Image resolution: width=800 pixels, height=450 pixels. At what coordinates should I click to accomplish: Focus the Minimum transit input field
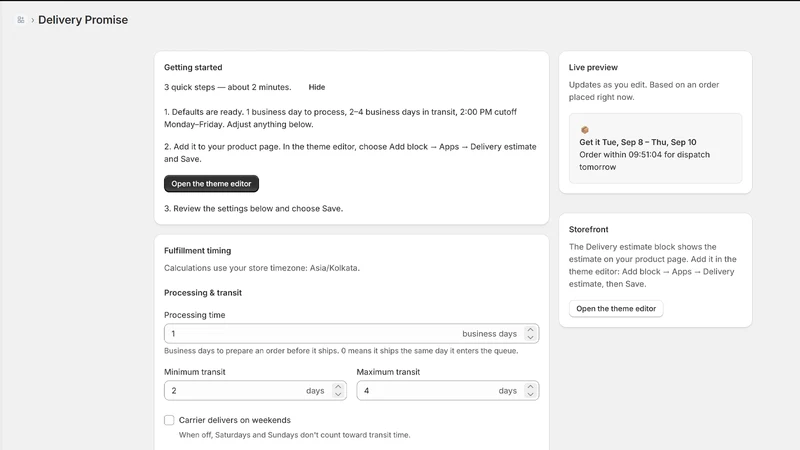[x=255, y=391]
